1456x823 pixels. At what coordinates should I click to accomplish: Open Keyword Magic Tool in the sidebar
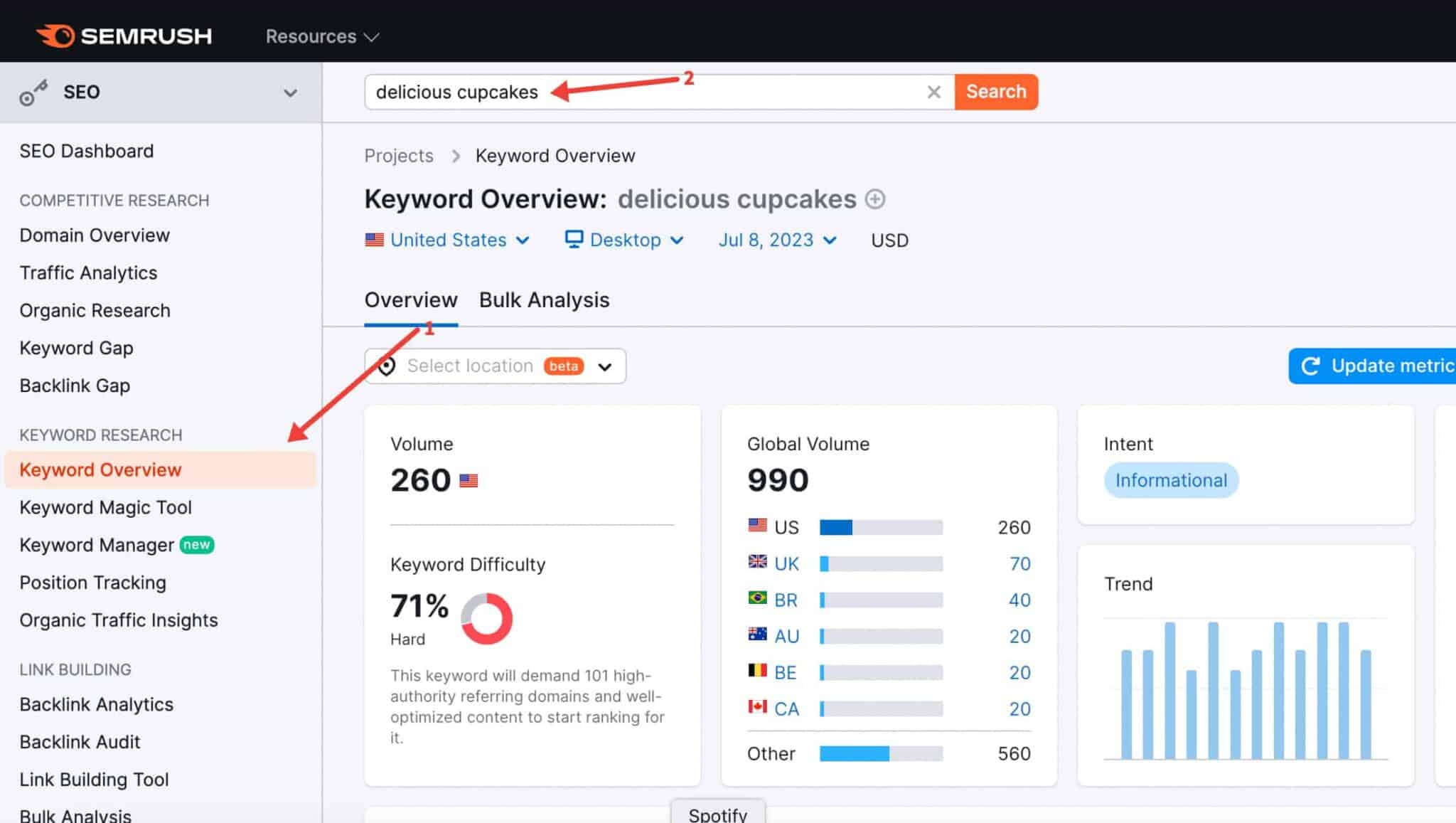[106, 507]
